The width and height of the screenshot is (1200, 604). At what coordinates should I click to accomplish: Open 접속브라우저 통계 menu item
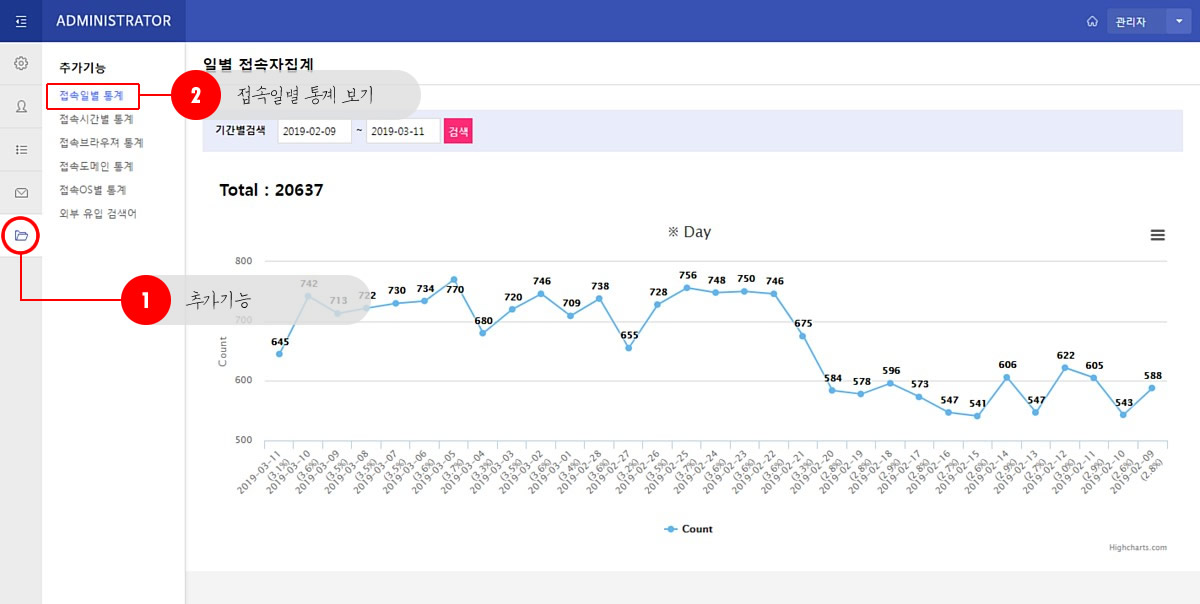(101, 143)
